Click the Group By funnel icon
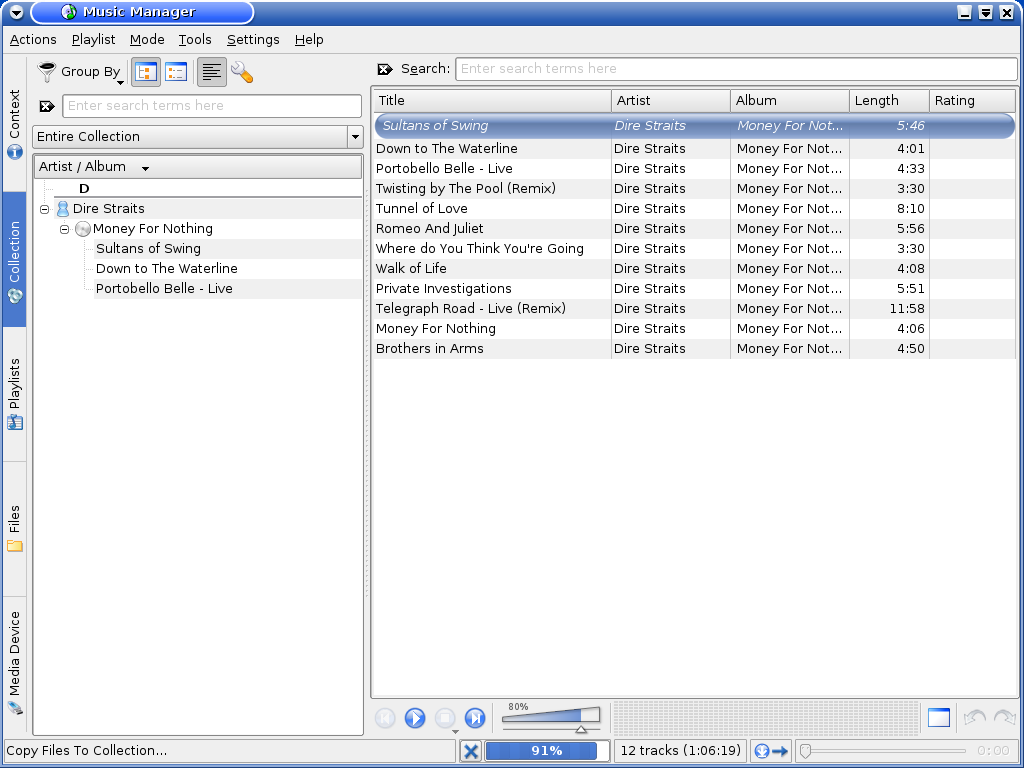The height and width of the screenshot is (768, 1024). [x=47, y=71]
